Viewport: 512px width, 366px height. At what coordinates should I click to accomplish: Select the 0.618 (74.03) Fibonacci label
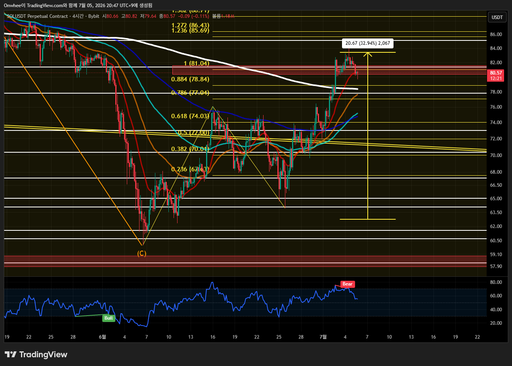(x=190, y=116)
